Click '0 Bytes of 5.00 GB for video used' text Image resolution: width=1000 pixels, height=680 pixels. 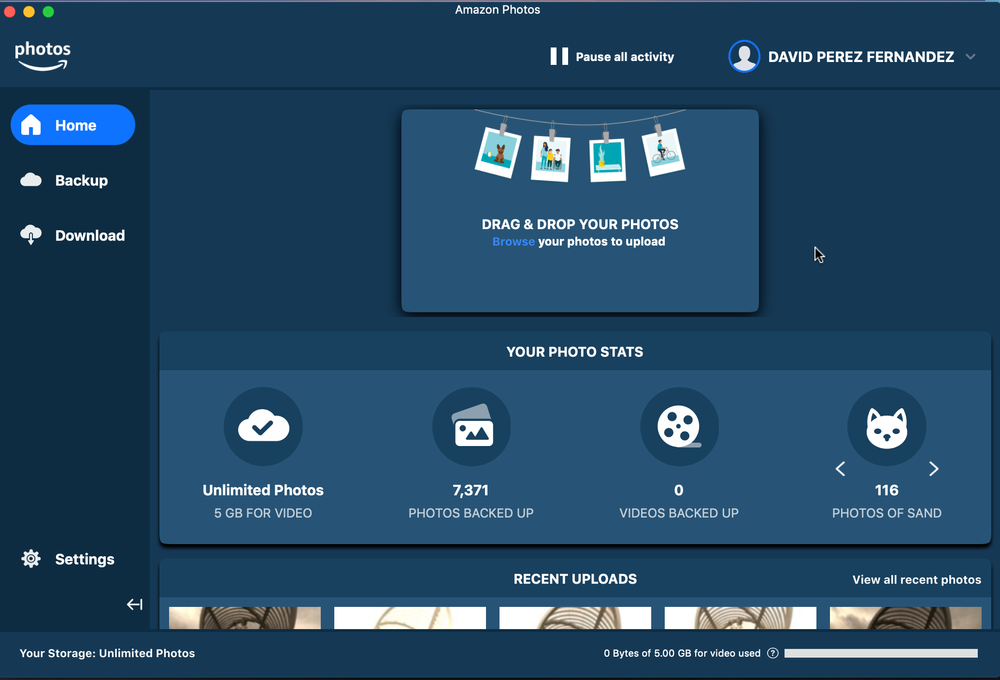tap(682, 653)
